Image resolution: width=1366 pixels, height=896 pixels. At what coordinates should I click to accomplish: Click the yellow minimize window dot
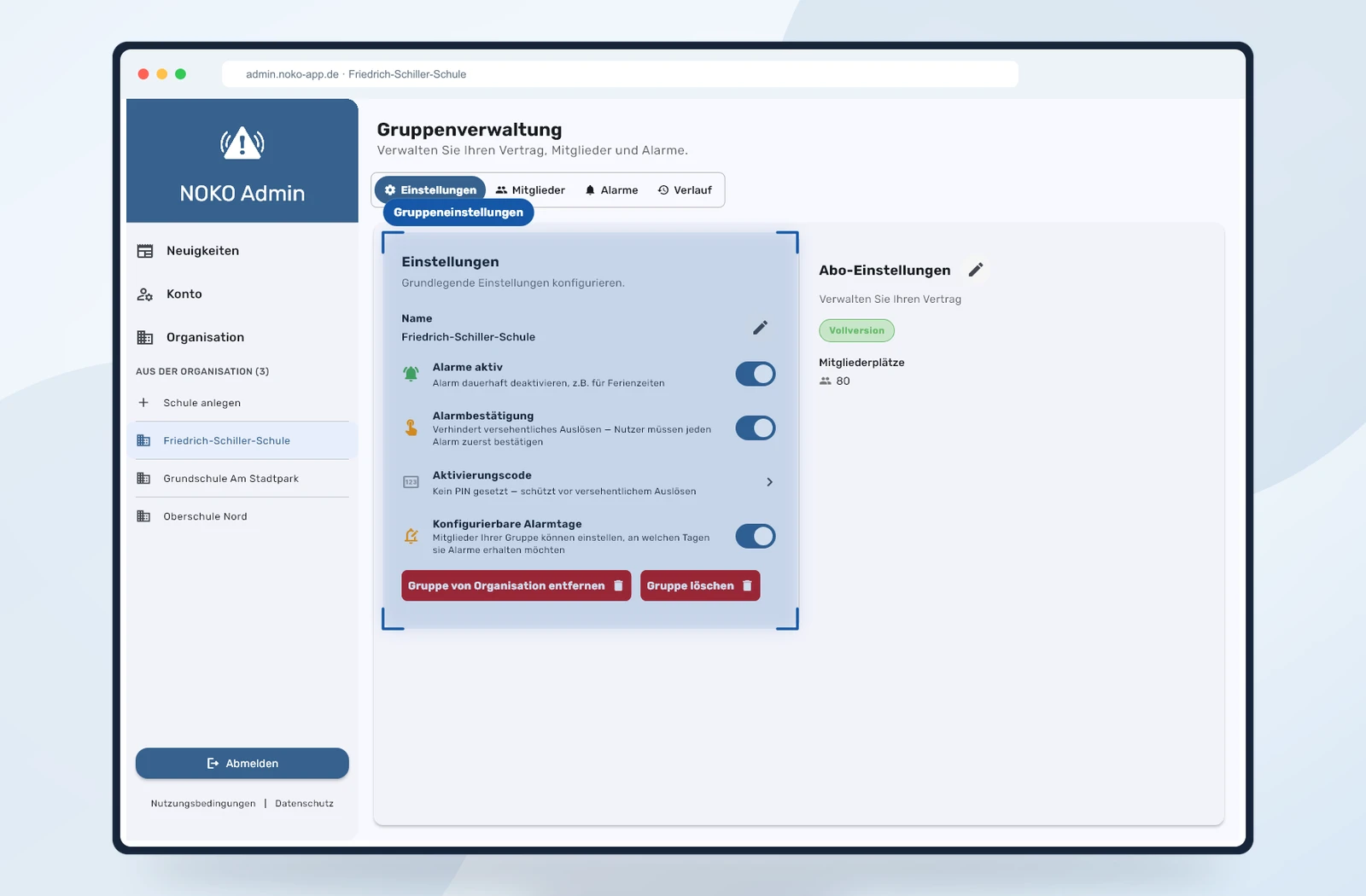tap(162, 74)
